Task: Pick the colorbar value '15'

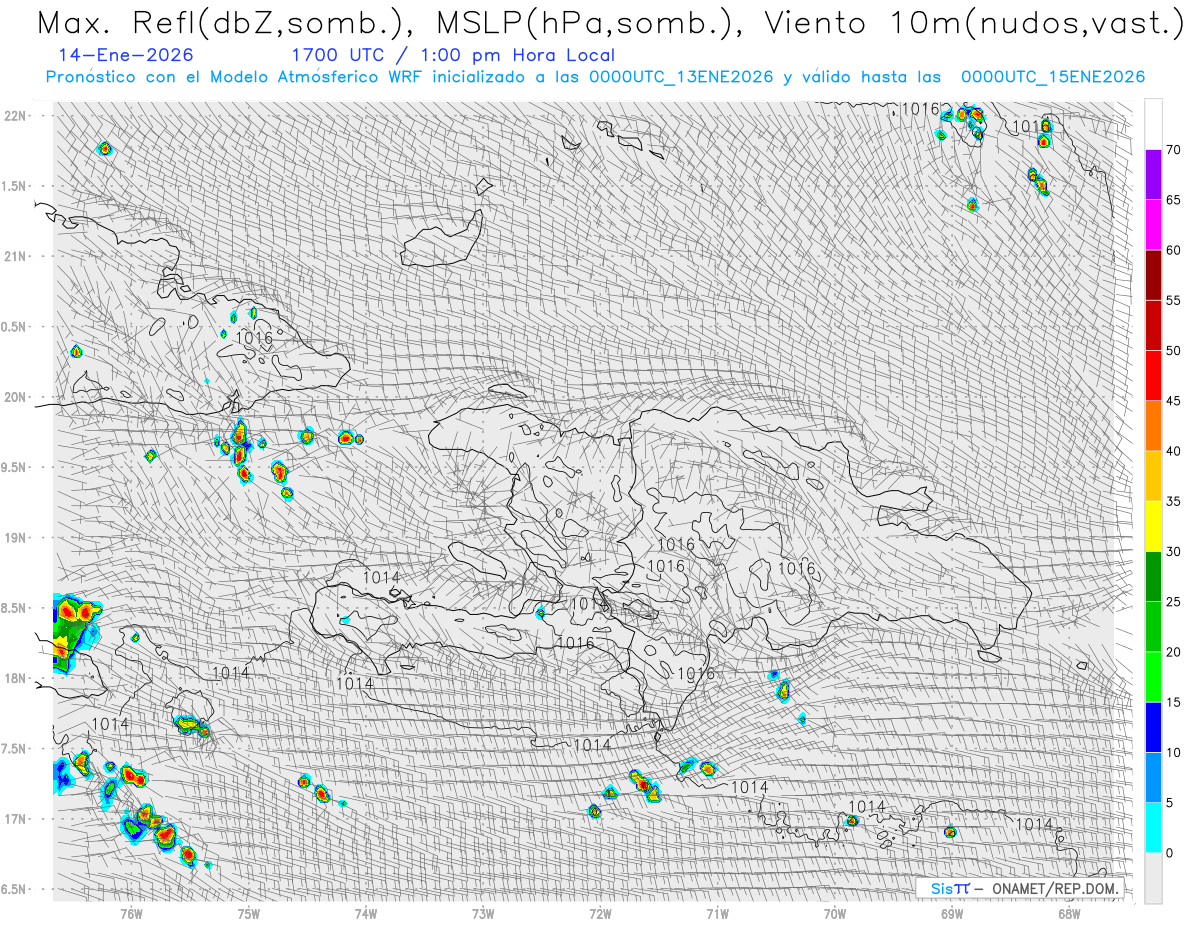Action: click(x=1173, y=702)
